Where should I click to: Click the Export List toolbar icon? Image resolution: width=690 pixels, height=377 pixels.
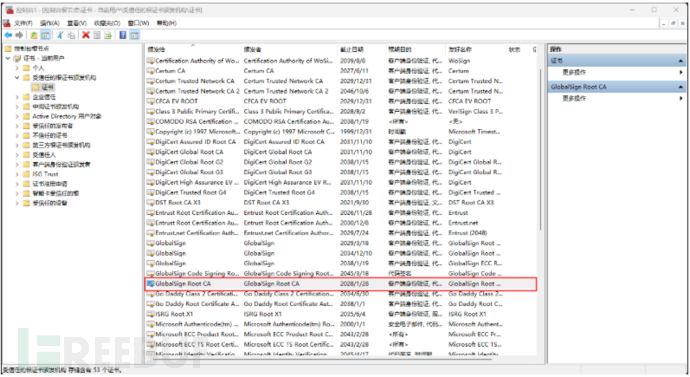click(x=108, y=35)
